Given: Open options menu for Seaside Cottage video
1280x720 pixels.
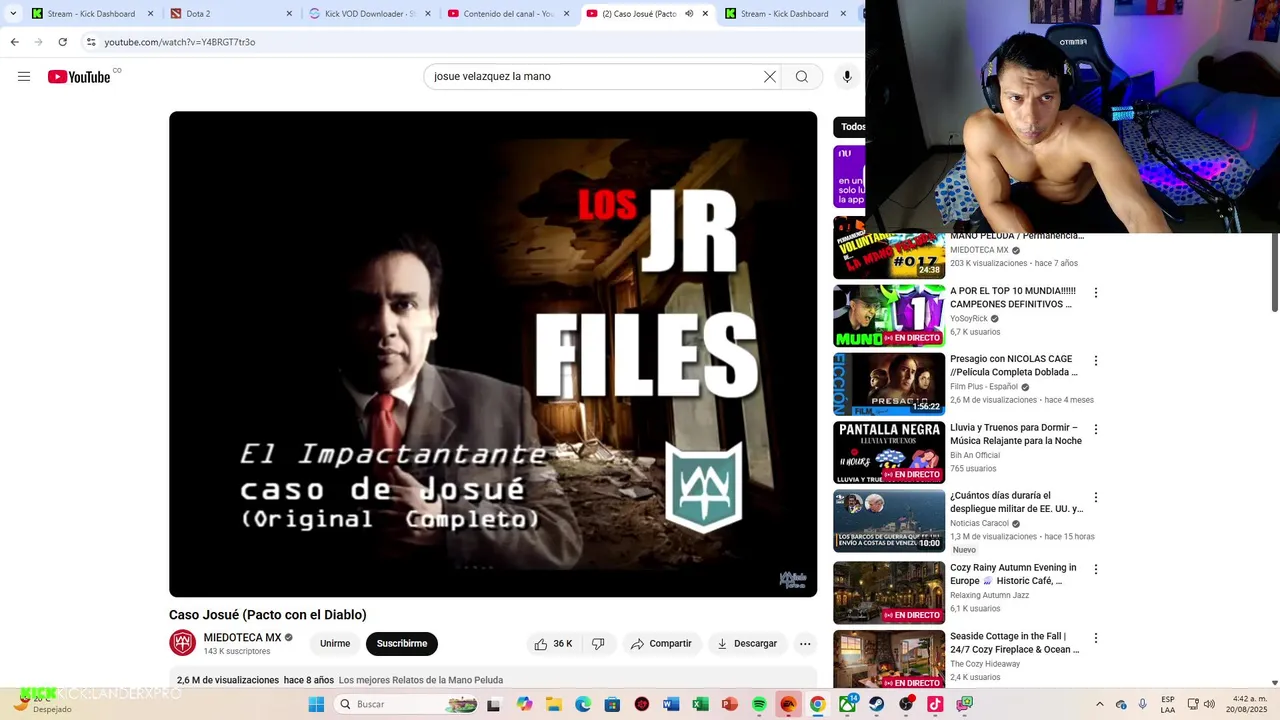Looking at the screenshot, I should (x=1096, y=638).
